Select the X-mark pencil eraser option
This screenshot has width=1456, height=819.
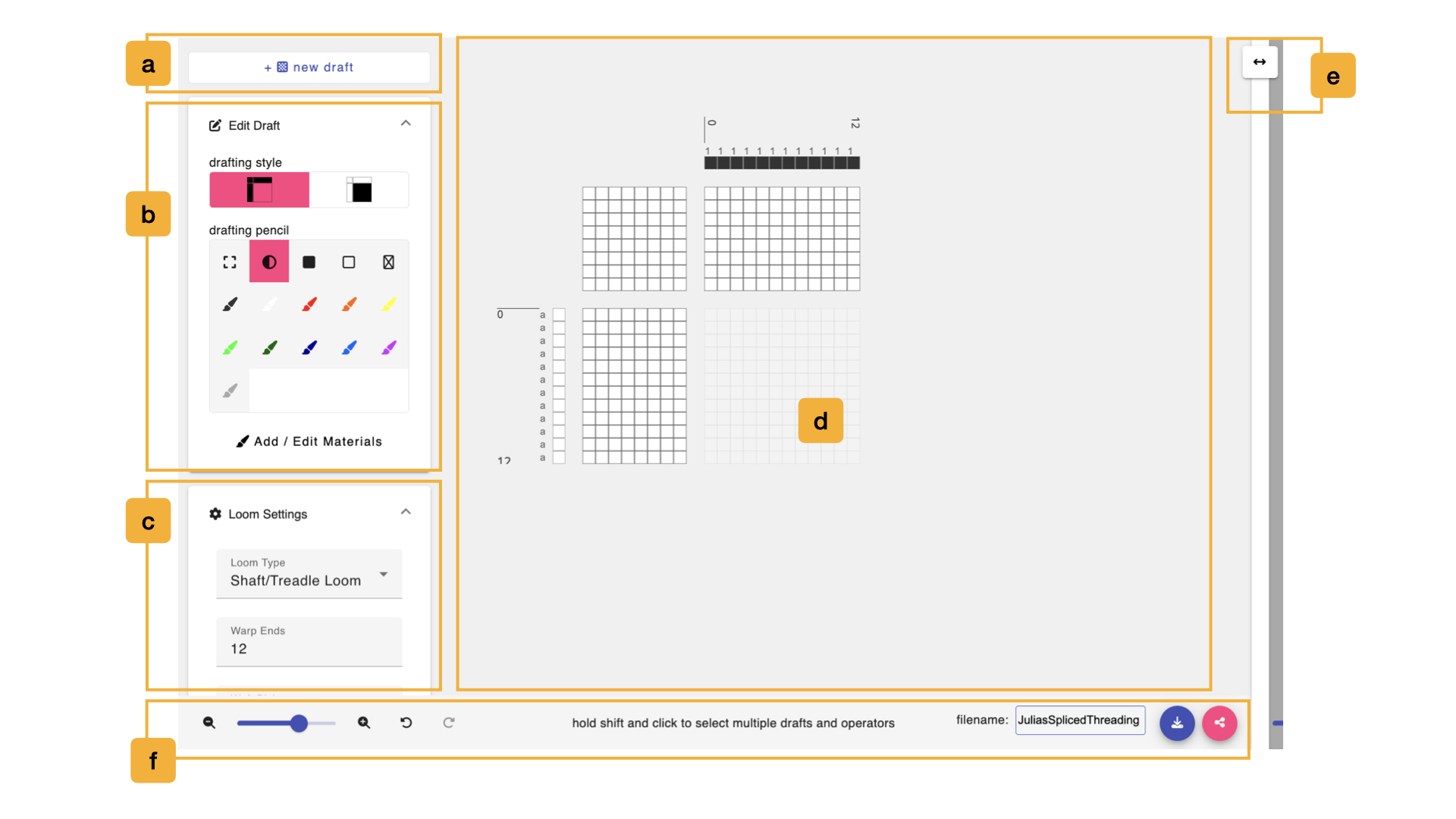point(389,262)
